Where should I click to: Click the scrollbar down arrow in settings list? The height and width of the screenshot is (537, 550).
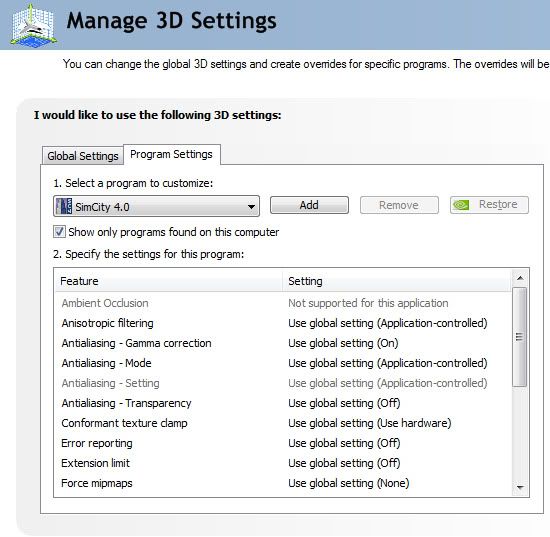click(x=520, y=487)
